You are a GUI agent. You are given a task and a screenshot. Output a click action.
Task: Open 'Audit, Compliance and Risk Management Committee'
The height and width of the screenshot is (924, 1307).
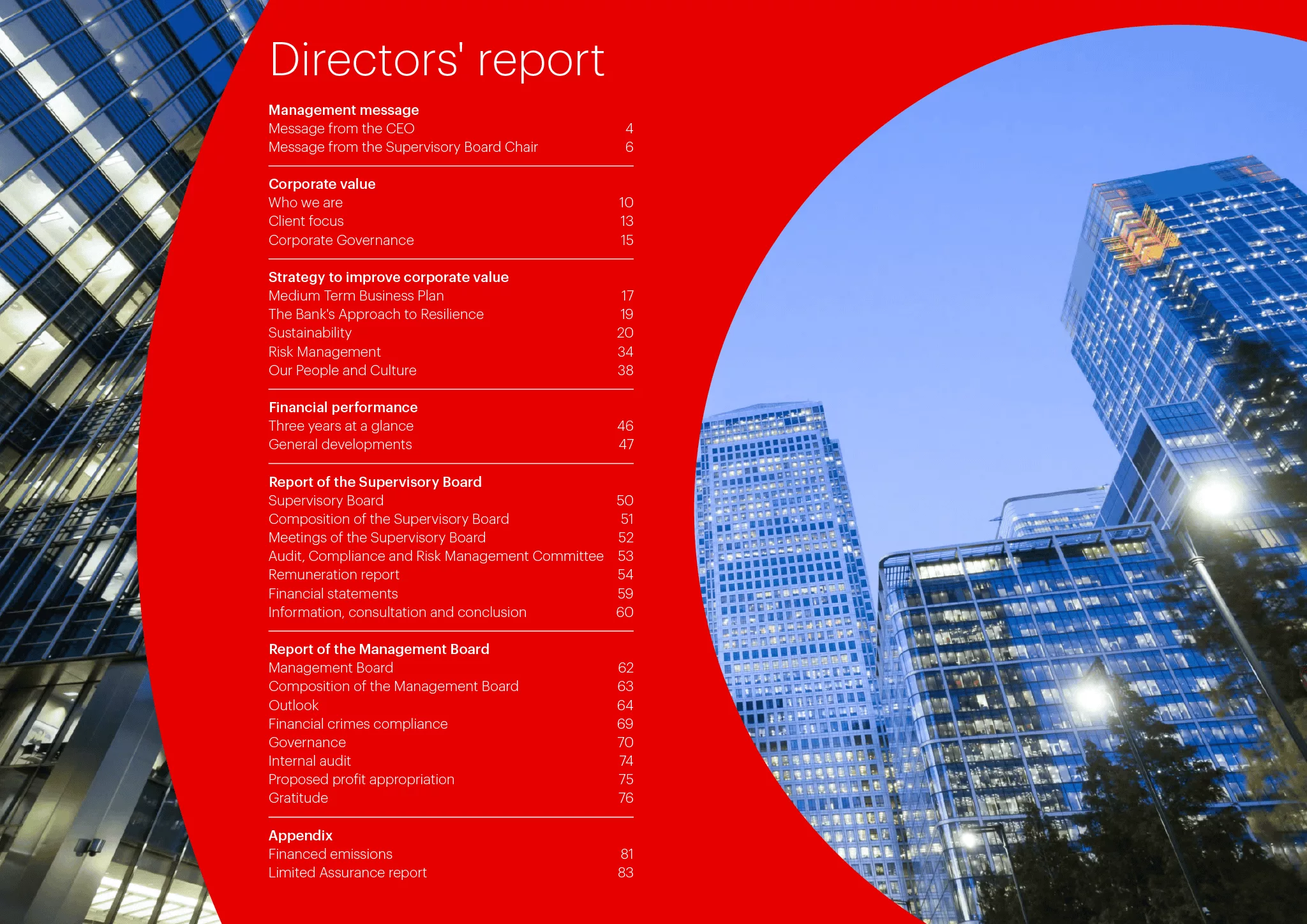(451, 556)
